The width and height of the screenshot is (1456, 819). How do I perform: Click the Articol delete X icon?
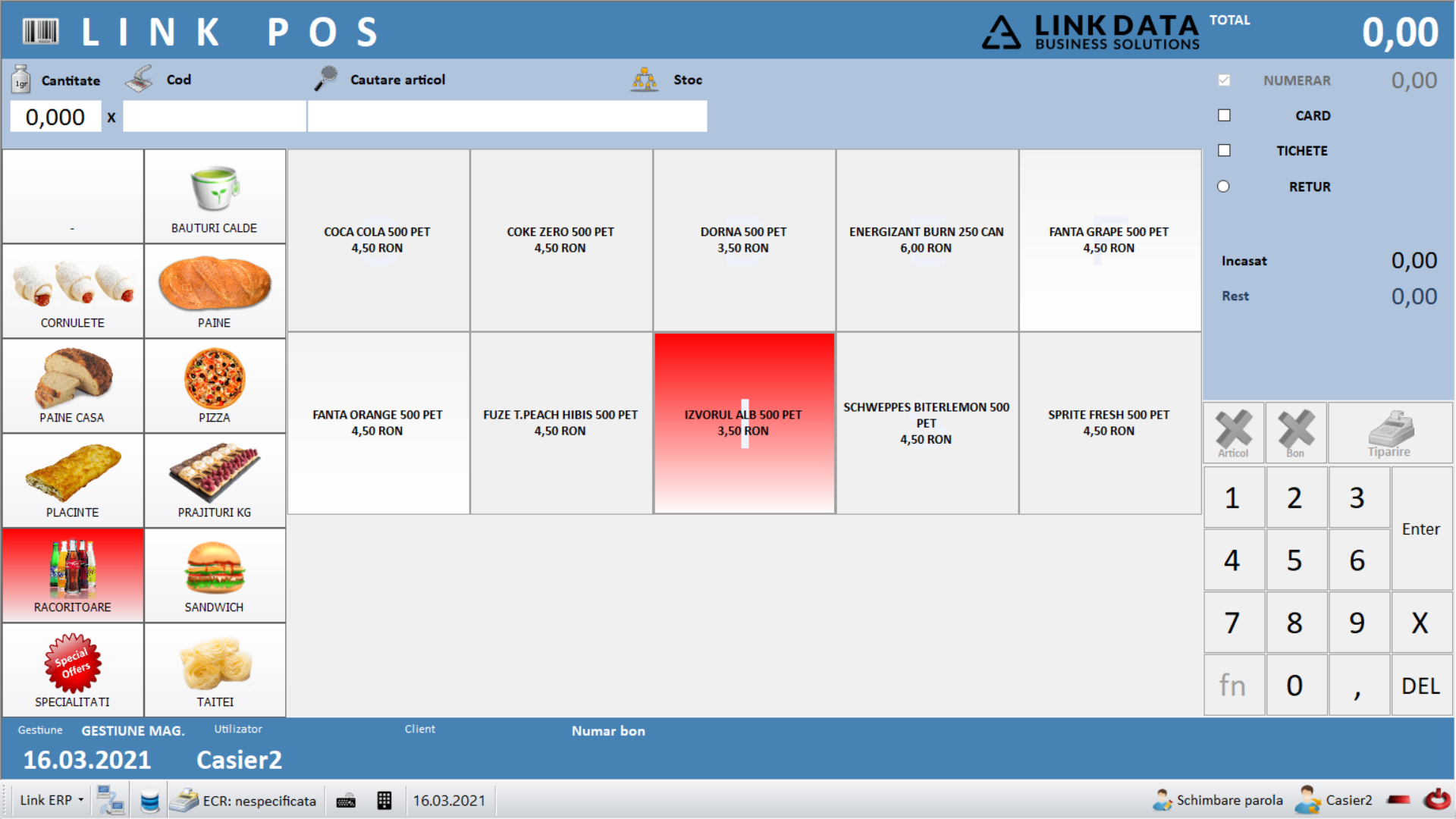tap(1234, 433)
